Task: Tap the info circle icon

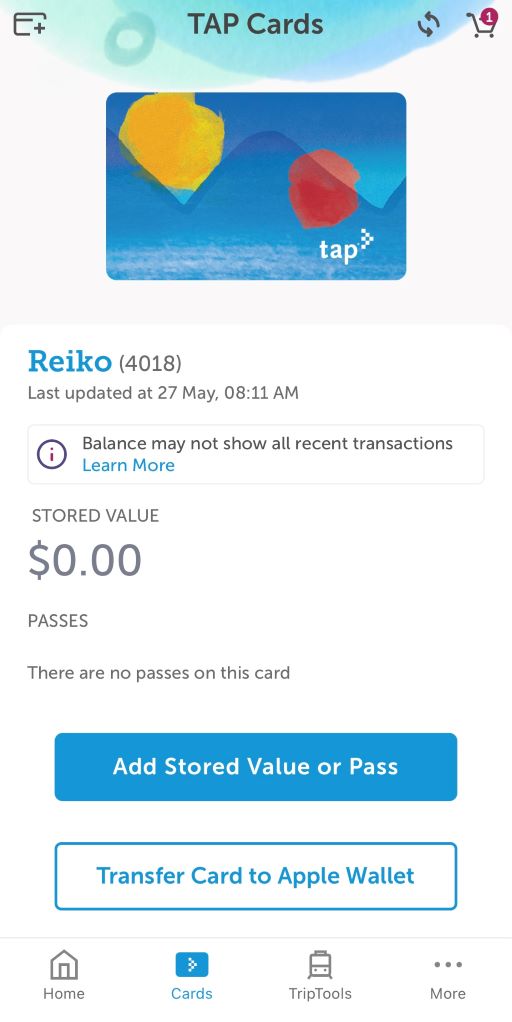Action: tap(51, 454)
